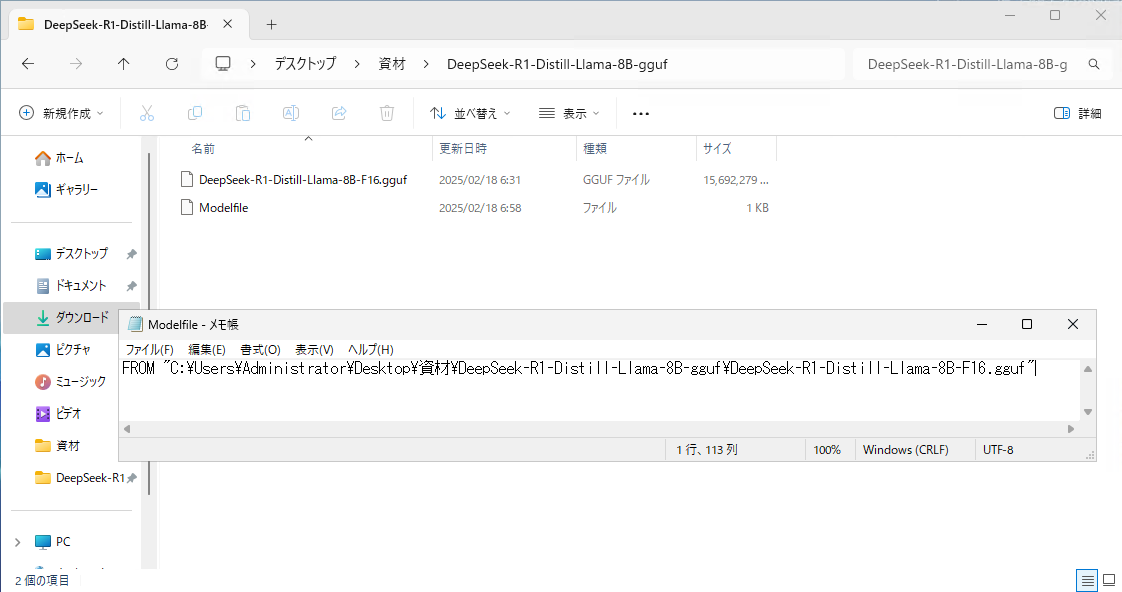1122x592 pixels.
Task: Refresh the current Explorer folder
Action: 172,64
